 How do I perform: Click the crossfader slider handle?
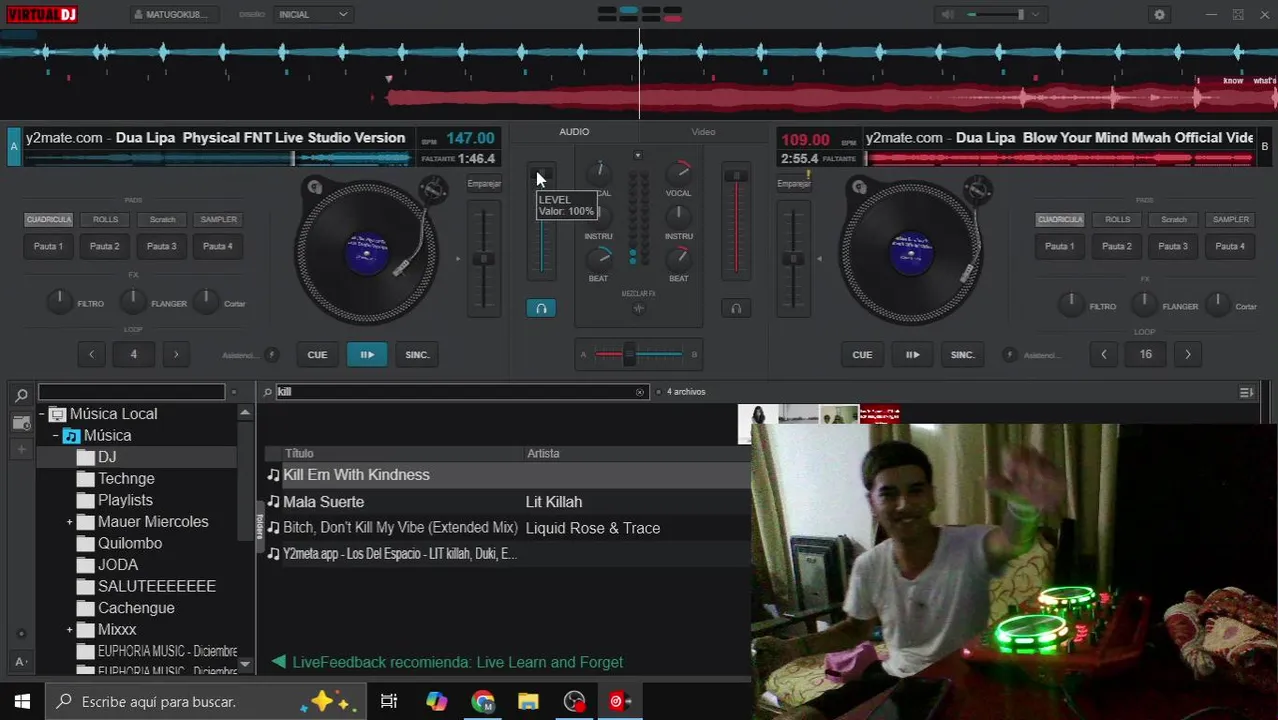point(629,354)
